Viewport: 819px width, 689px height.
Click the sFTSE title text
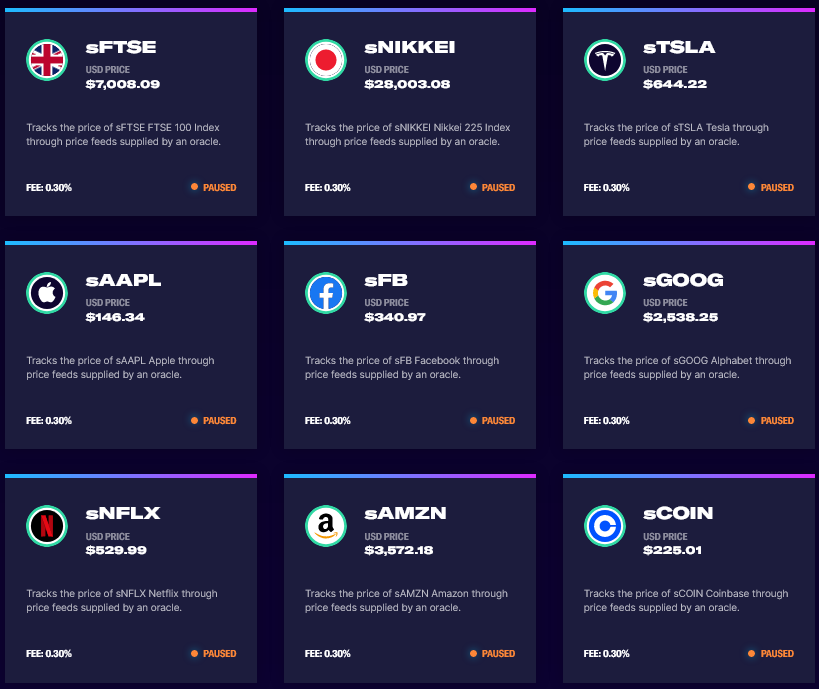pyautogui.click(x=121, y=48)
